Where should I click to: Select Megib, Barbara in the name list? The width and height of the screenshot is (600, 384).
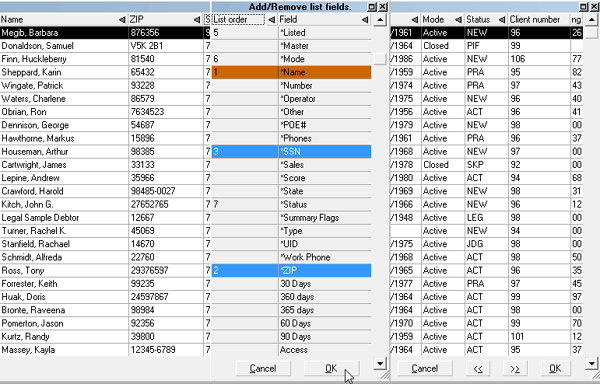coord(64,33)
